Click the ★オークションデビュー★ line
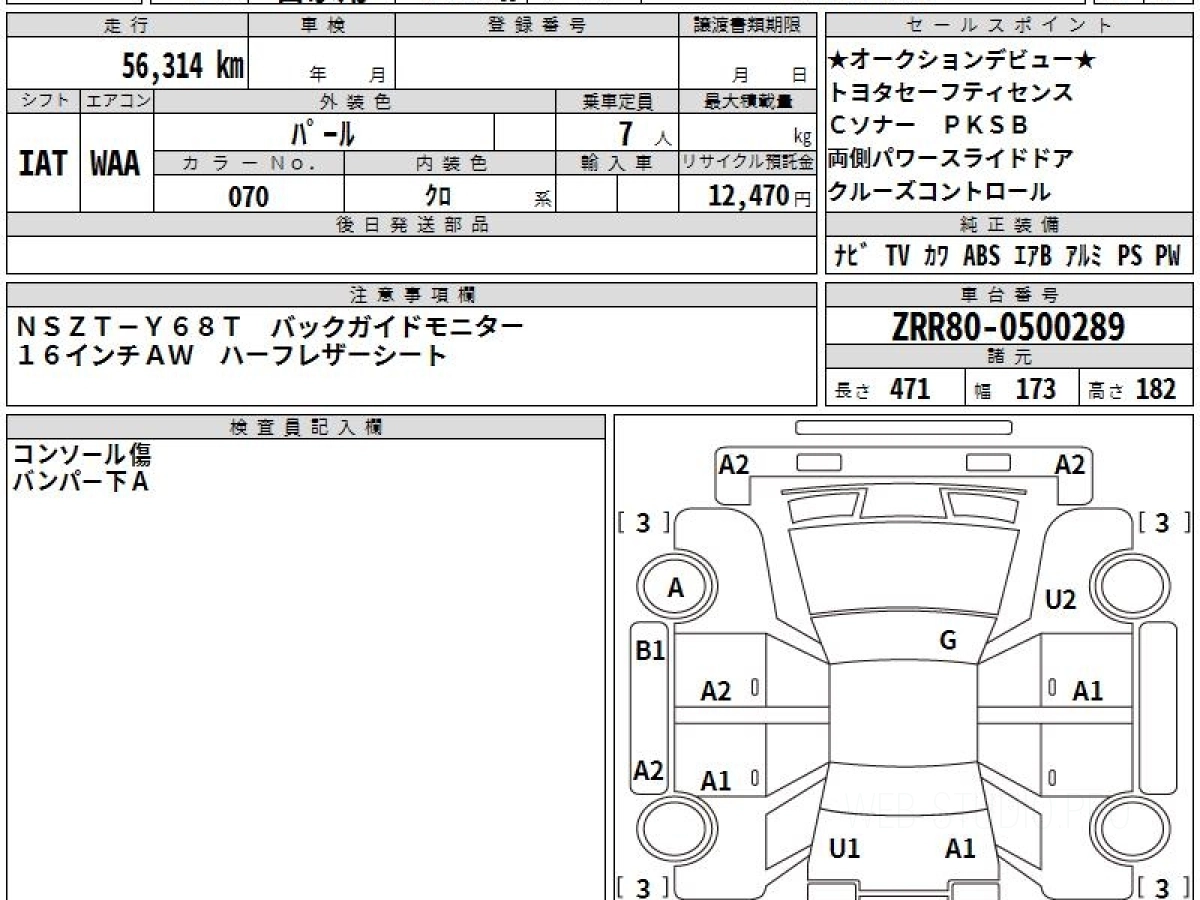1200x900 pixels. click(963, 61)
